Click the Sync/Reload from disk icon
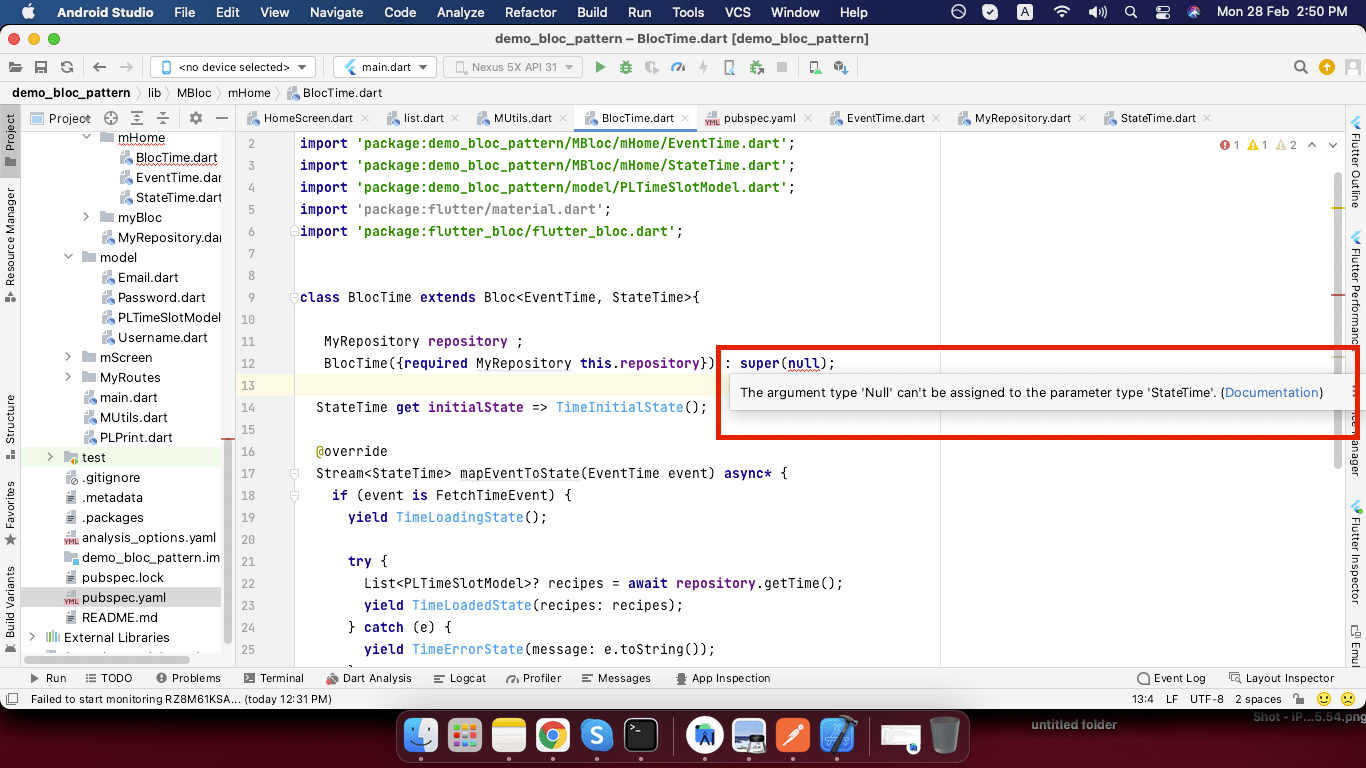 coord(67,67)
